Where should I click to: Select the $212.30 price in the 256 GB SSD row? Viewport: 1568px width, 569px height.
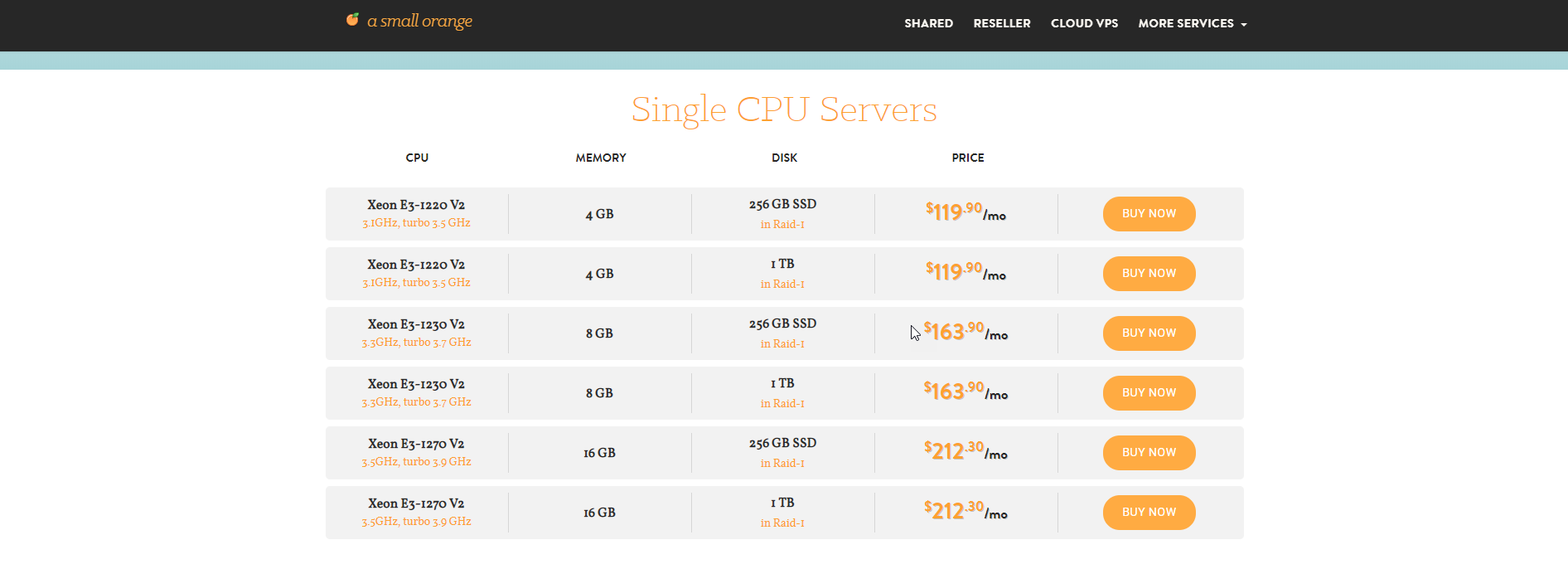click(965, 451)
